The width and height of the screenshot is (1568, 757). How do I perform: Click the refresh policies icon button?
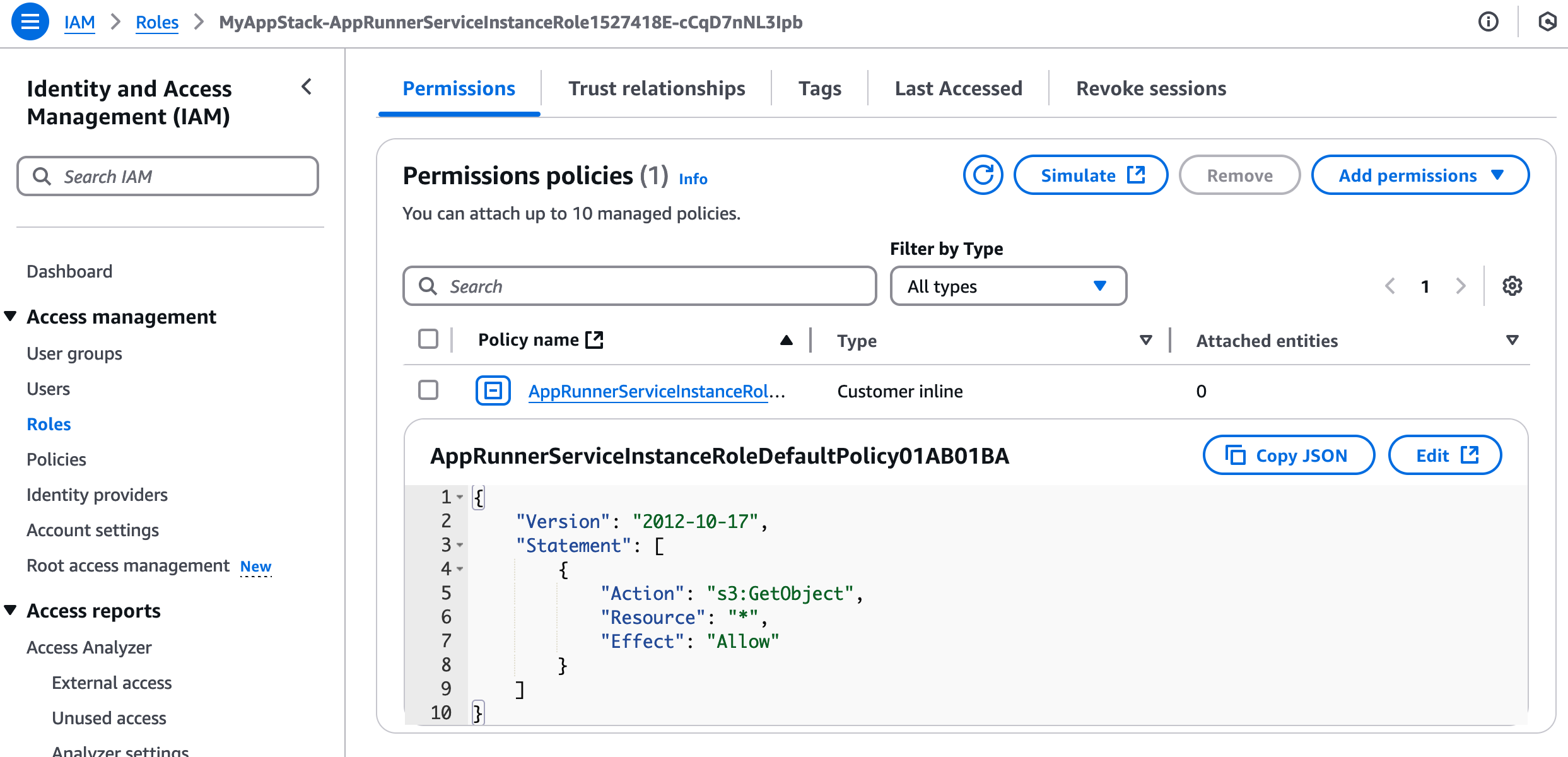tap(982, 175)
